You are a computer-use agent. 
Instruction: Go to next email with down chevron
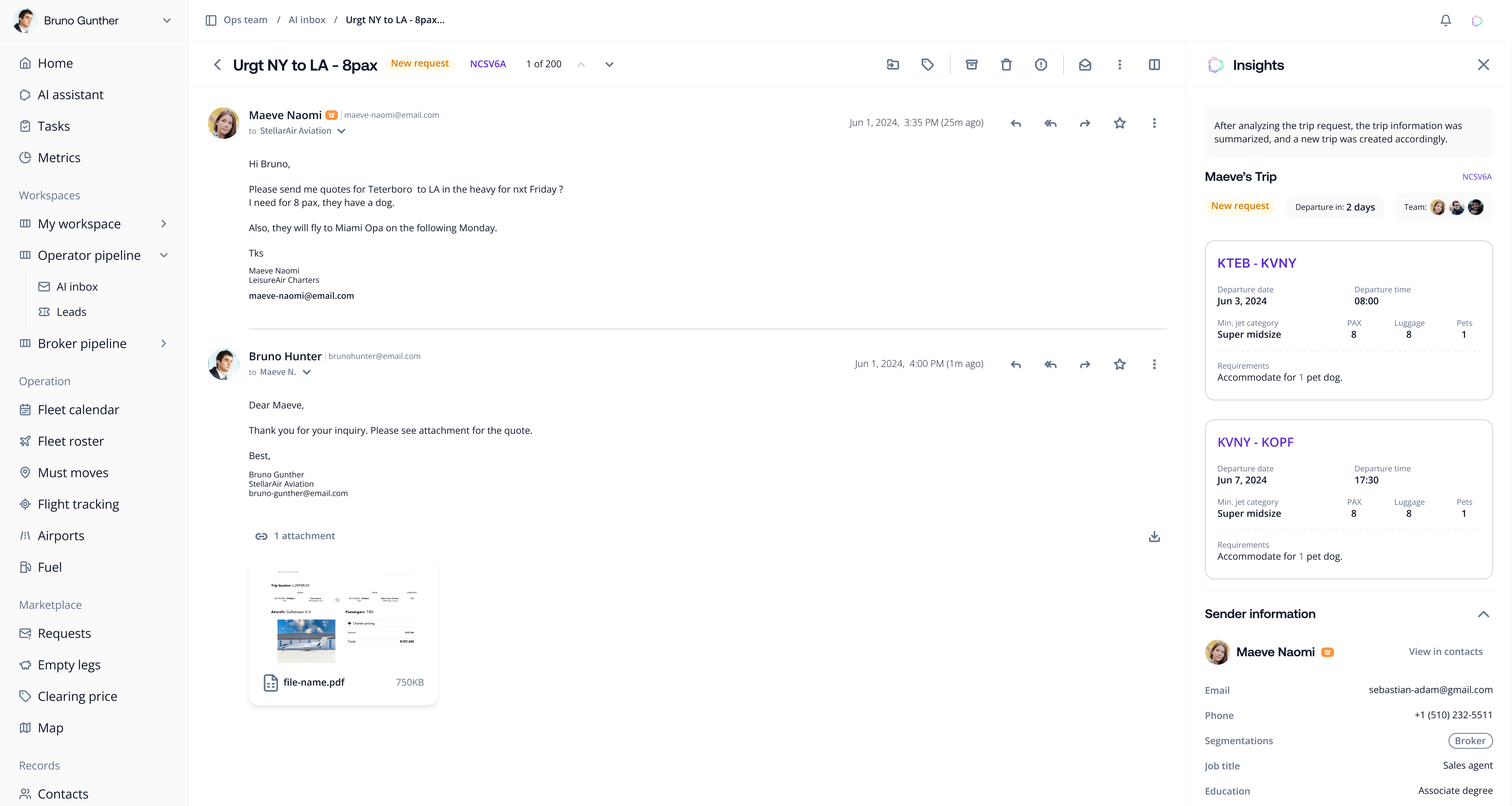pos(609,64)
